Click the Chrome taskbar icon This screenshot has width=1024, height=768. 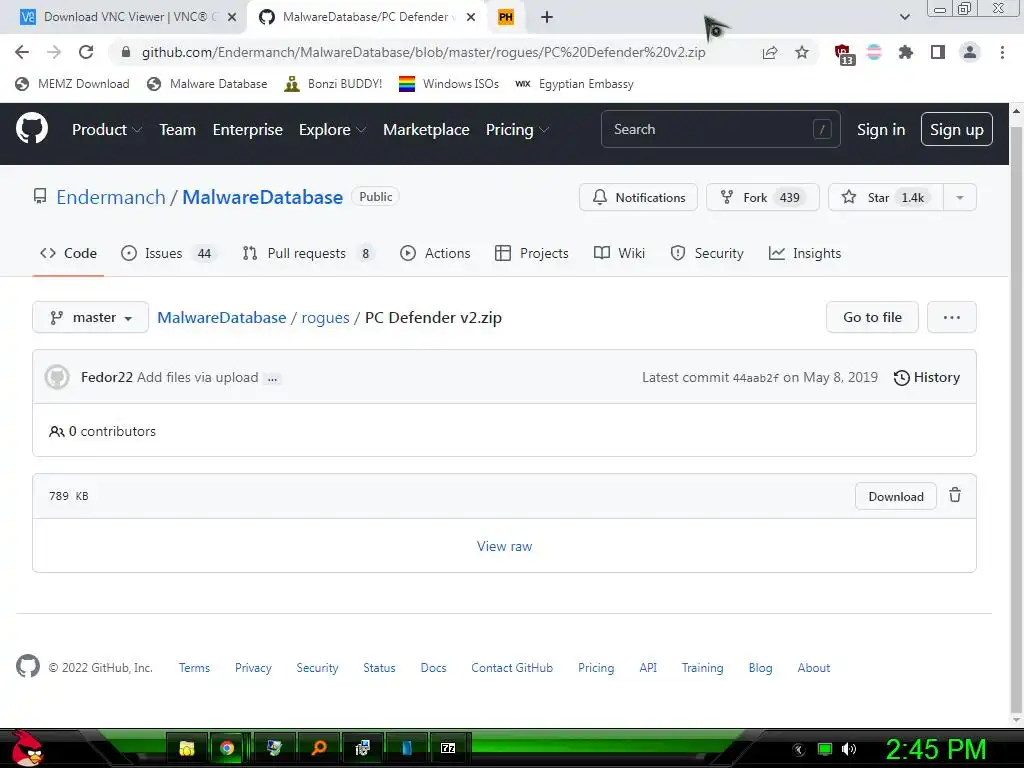tap(227, 748)
